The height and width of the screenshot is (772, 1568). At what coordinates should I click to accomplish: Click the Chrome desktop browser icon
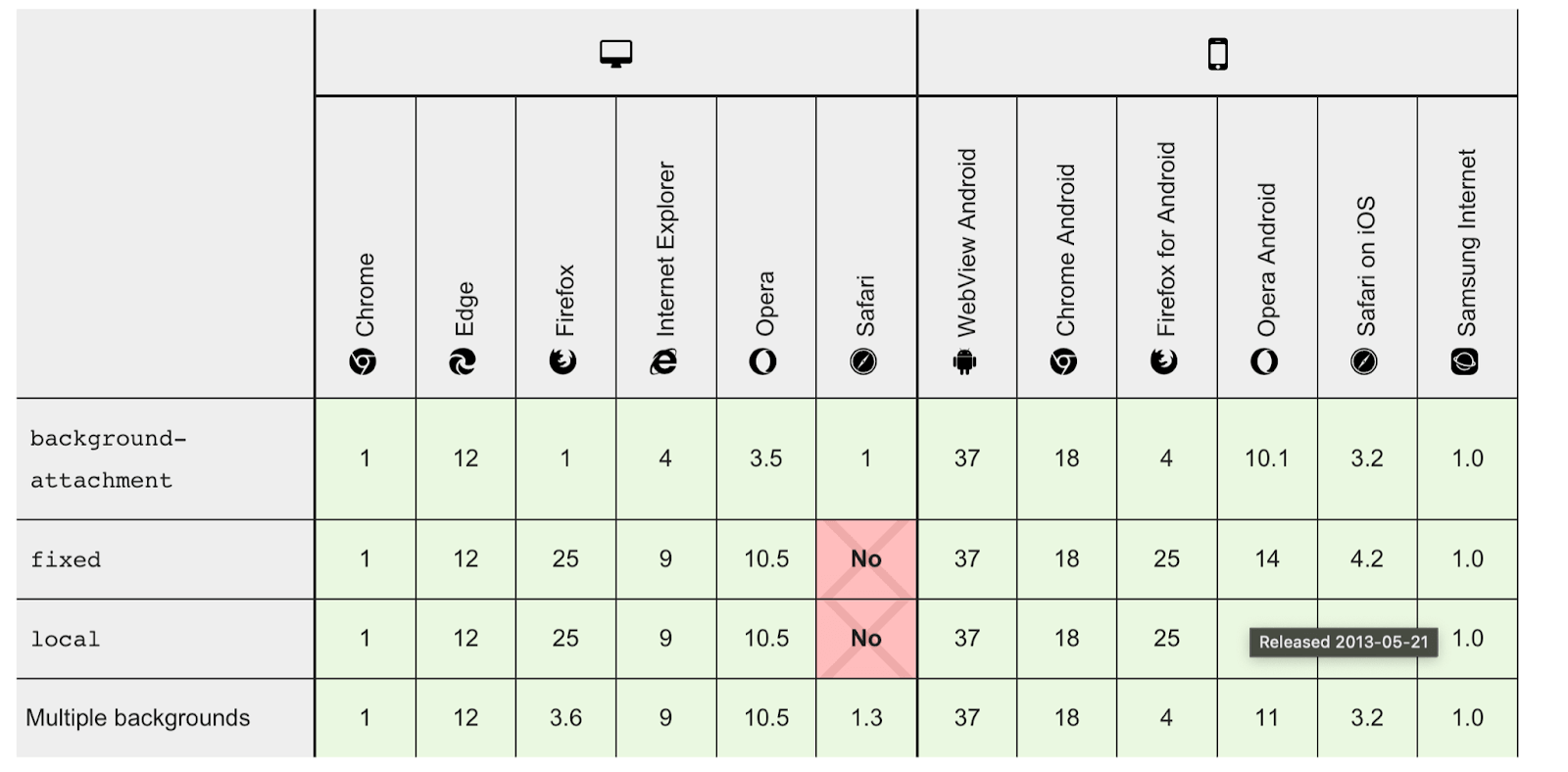point(364,362)
